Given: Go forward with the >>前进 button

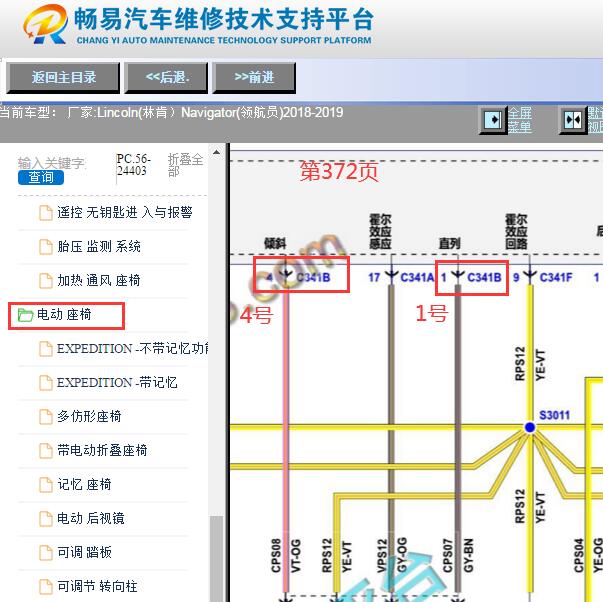Looking at the screenshot, I should point(254,78).
